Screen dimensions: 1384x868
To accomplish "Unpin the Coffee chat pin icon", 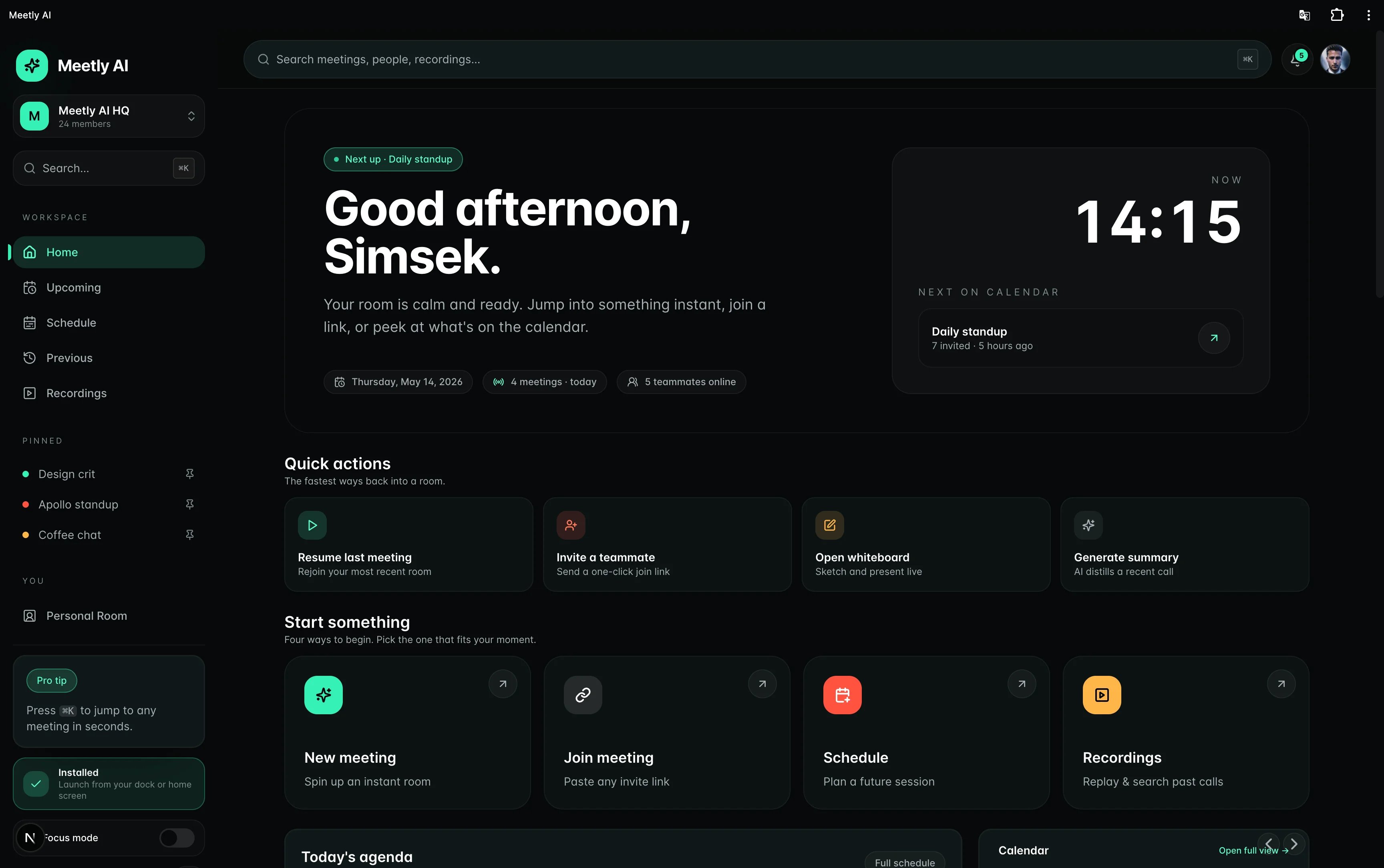I will pyautogui.click(x=189, y=535).
